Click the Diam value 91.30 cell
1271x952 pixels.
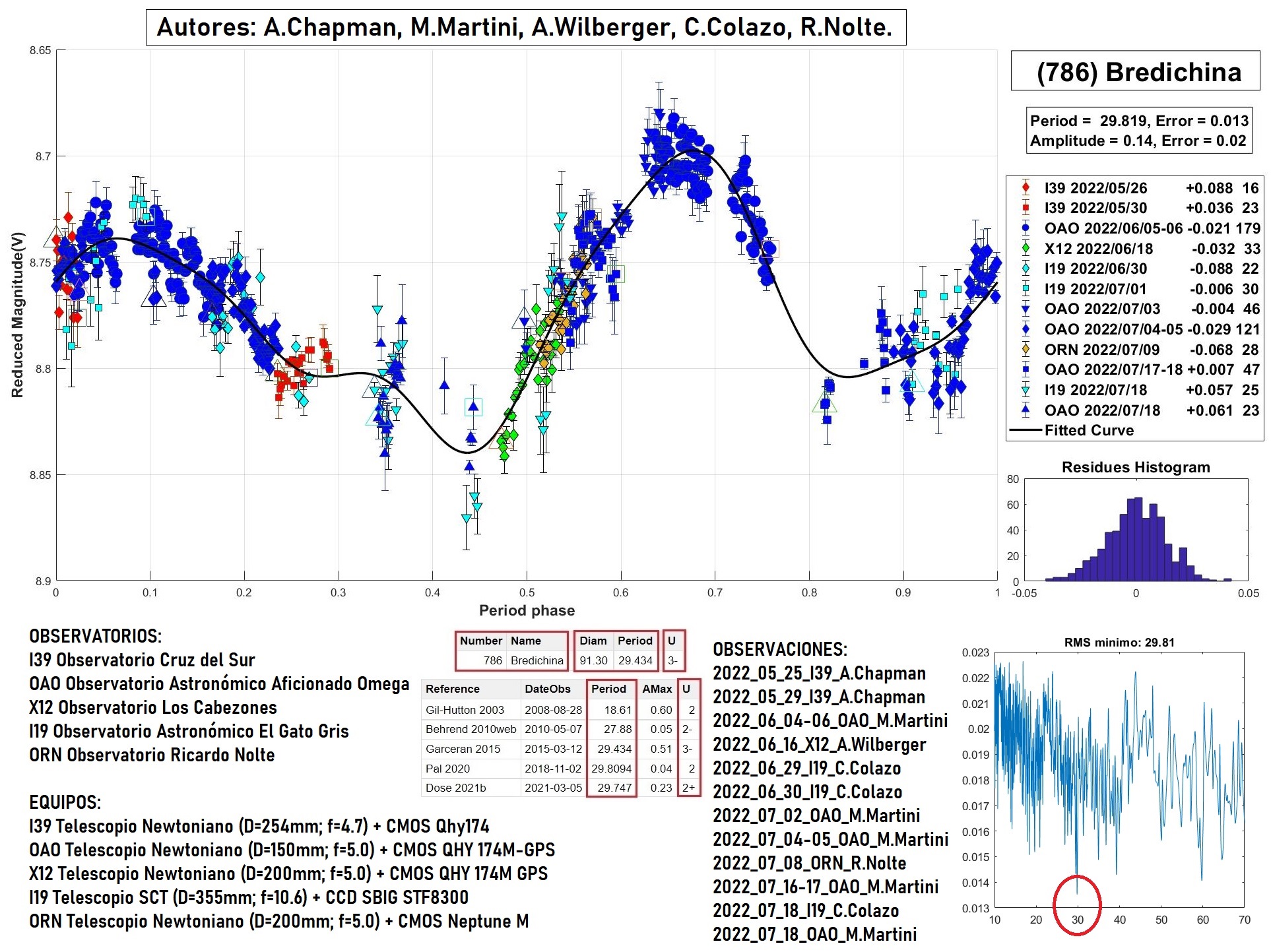click(593, 660)
